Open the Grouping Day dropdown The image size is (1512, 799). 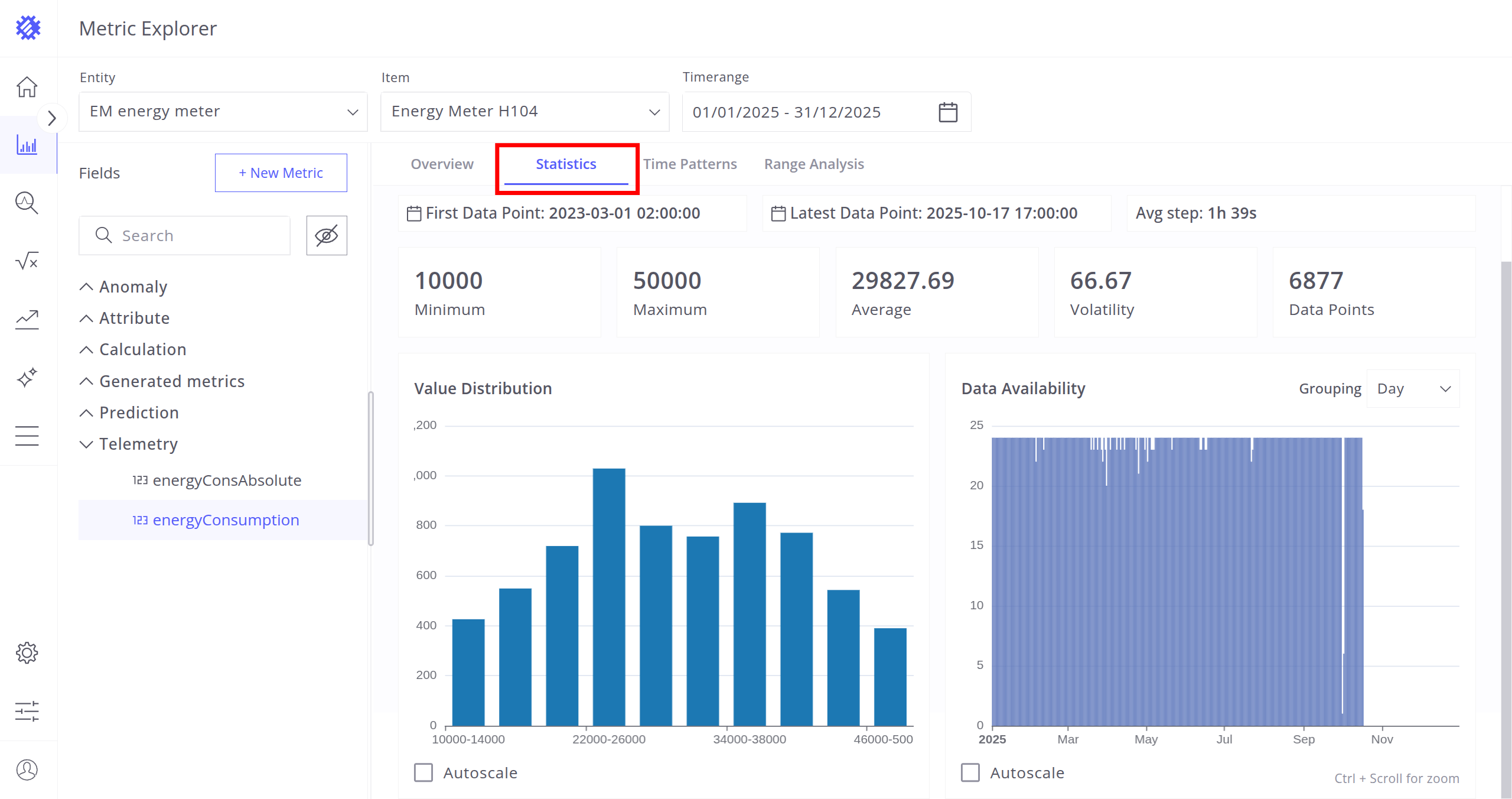(x=1413, y=389)
